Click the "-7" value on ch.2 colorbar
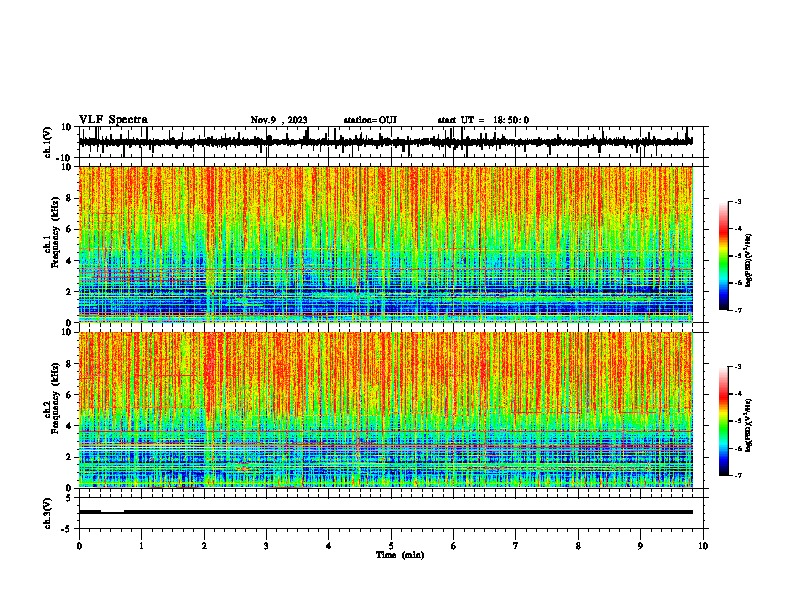The image size is (792, 612). point(738,476)
